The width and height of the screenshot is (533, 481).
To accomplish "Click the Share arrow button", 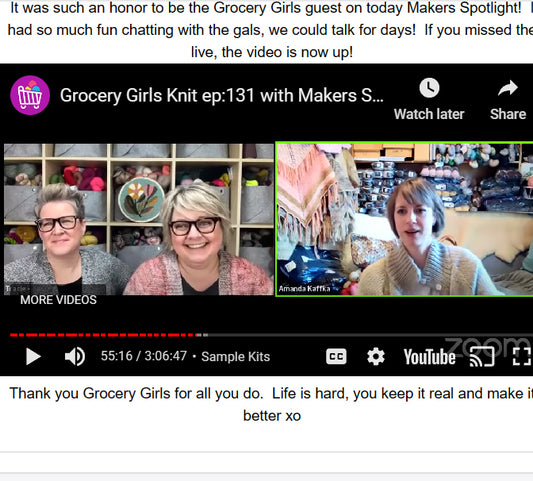I will (508, 100).
